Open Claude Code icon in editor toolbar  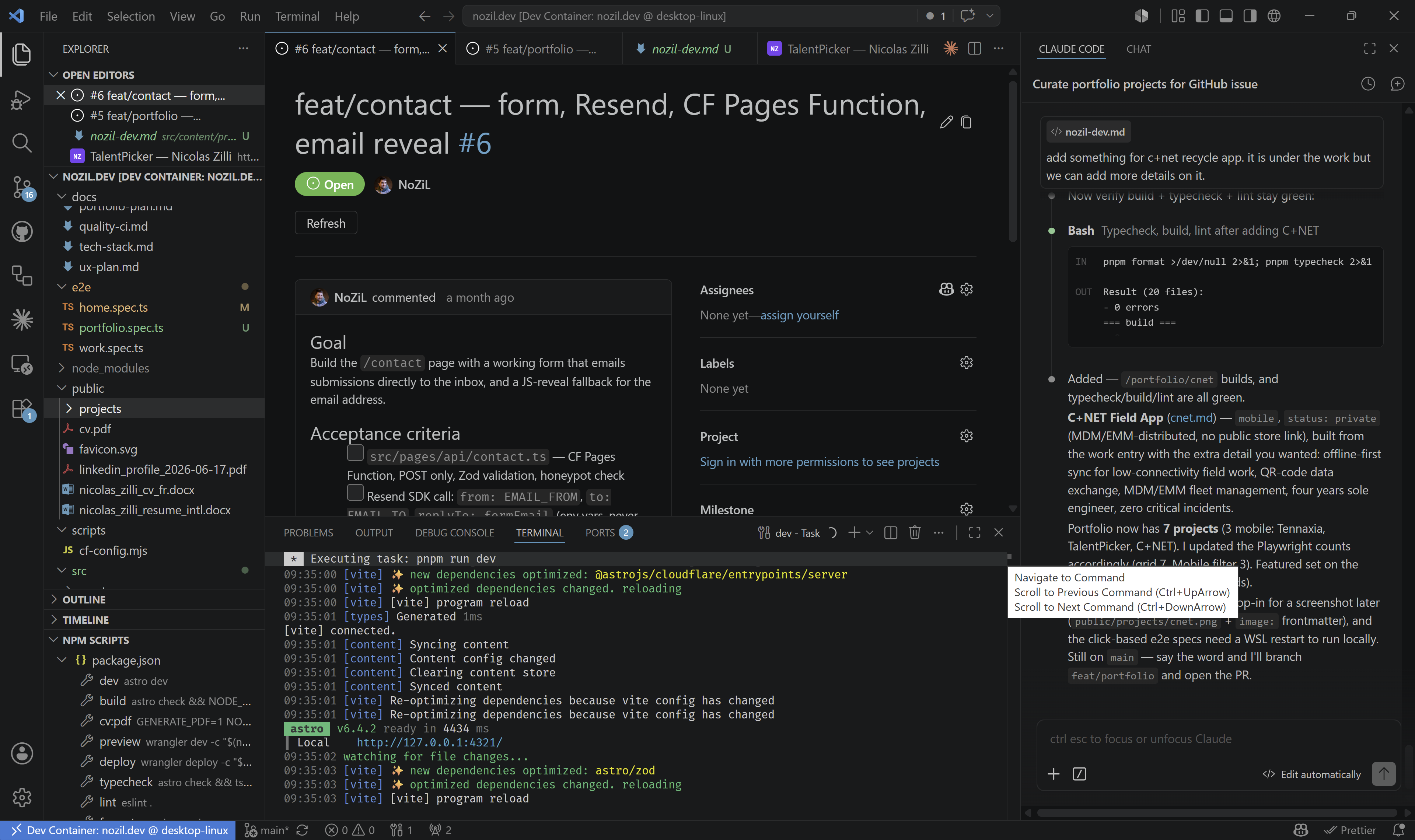coord(950,49)
